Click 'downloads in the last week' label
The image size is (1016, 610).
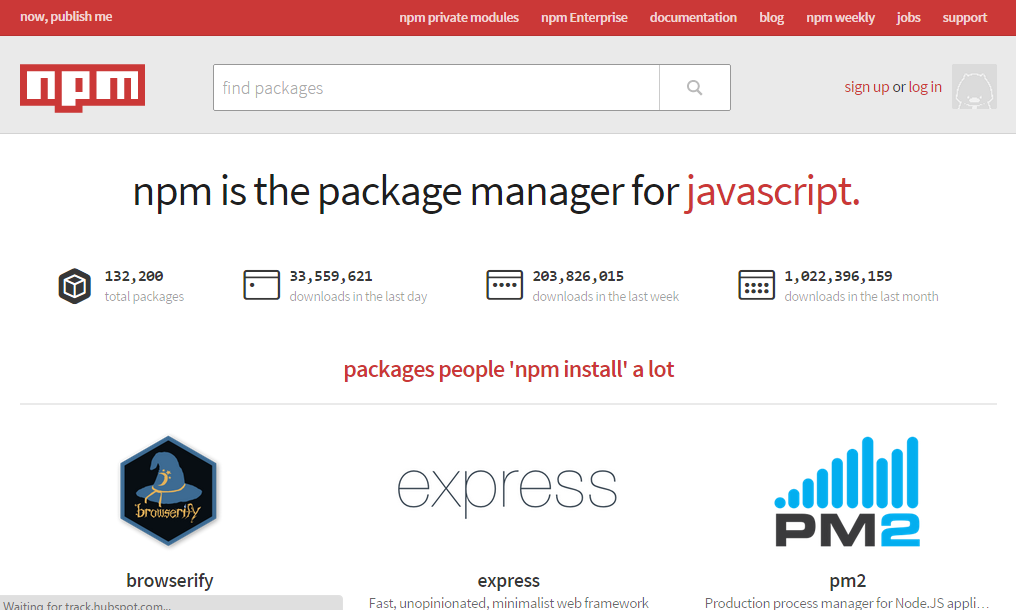tap(606, 297)
